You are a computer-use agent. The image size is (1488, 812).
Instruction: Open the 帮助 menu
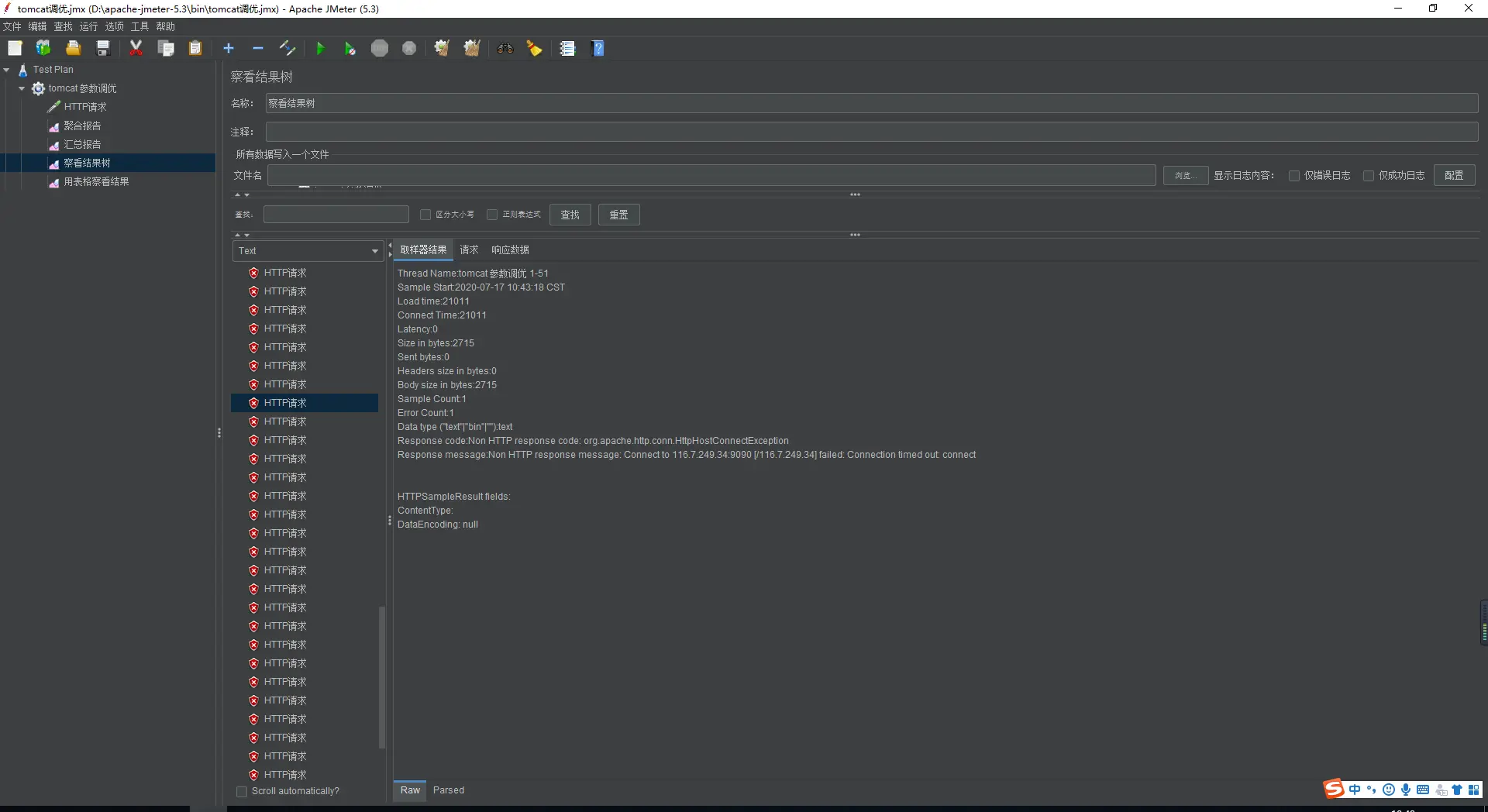(x=166, y=26)
